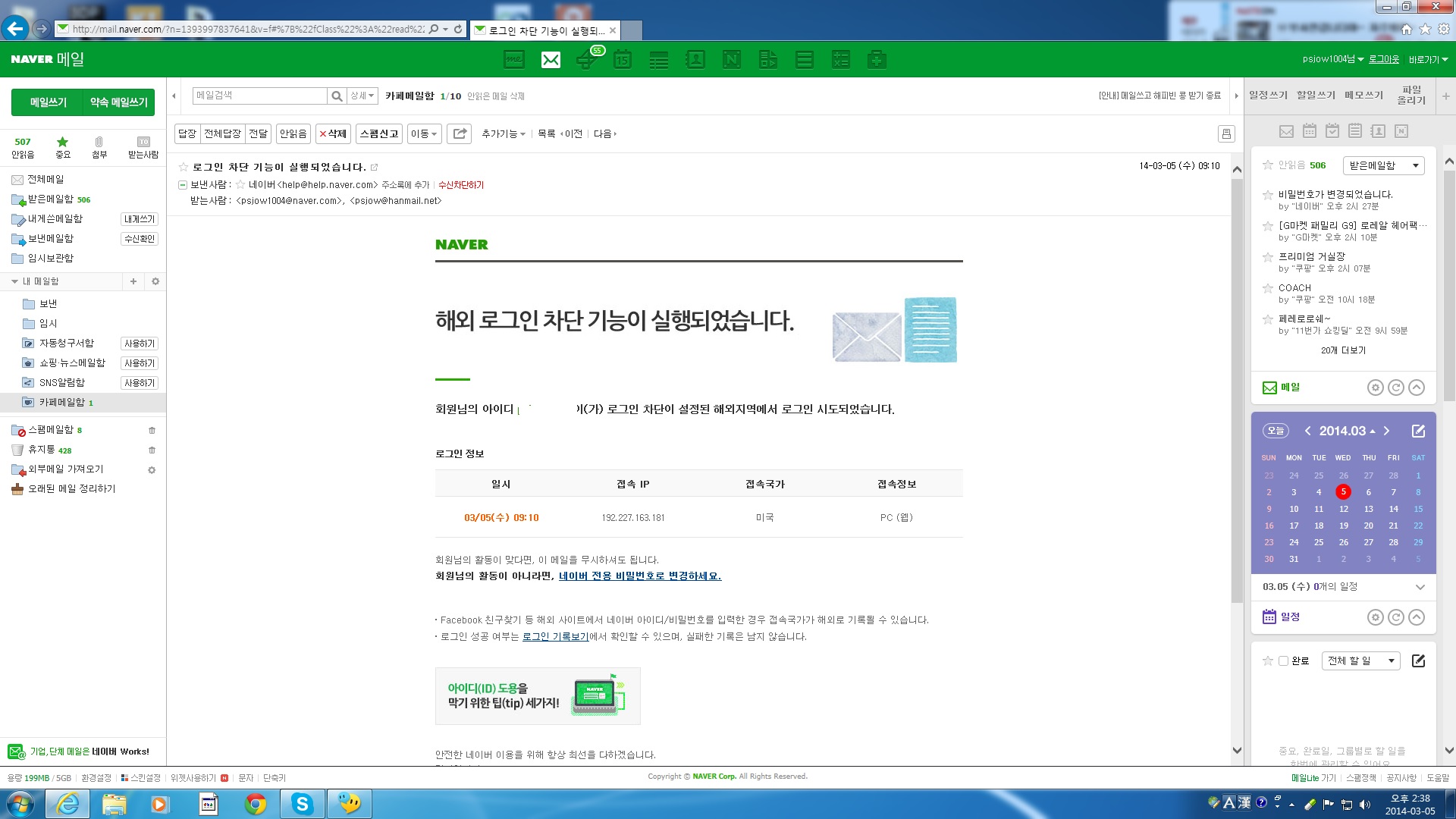Click in the 메일검색 search field

(x=259, y=96)
